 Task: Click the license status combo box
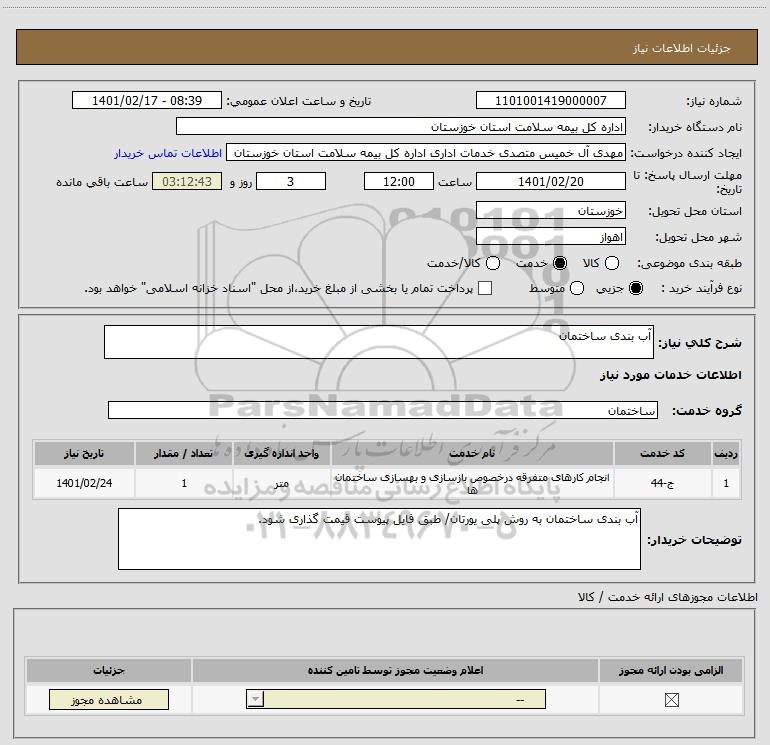(396, 699)
